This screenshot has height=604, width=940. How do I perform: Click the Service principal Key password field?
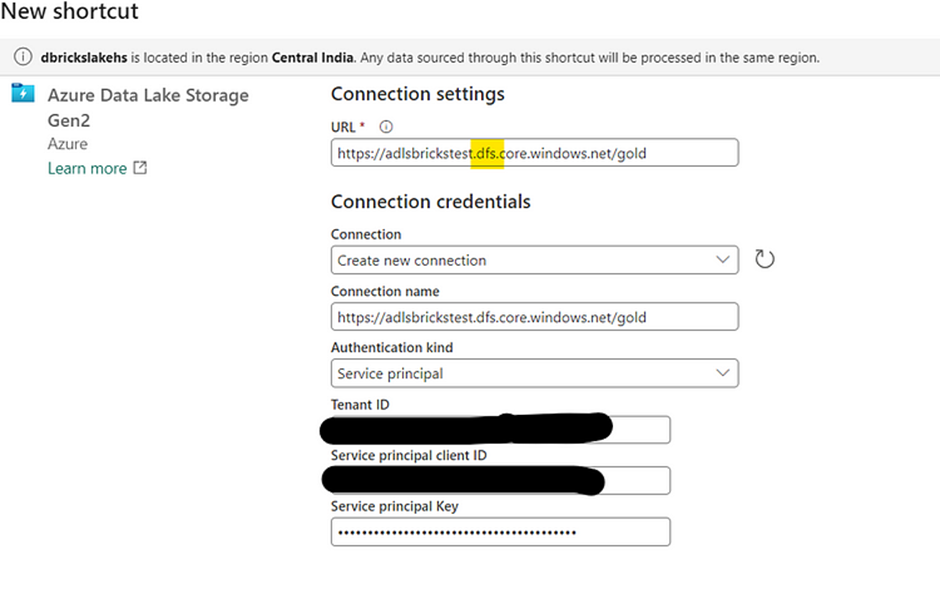pyautogui.click(x=500, y=532)
